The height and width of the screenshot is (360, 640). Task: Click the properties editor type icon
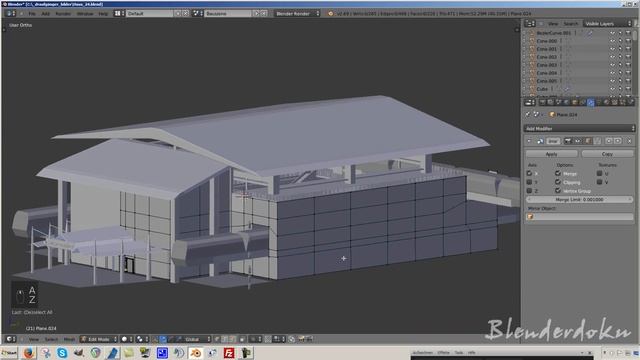529,102
